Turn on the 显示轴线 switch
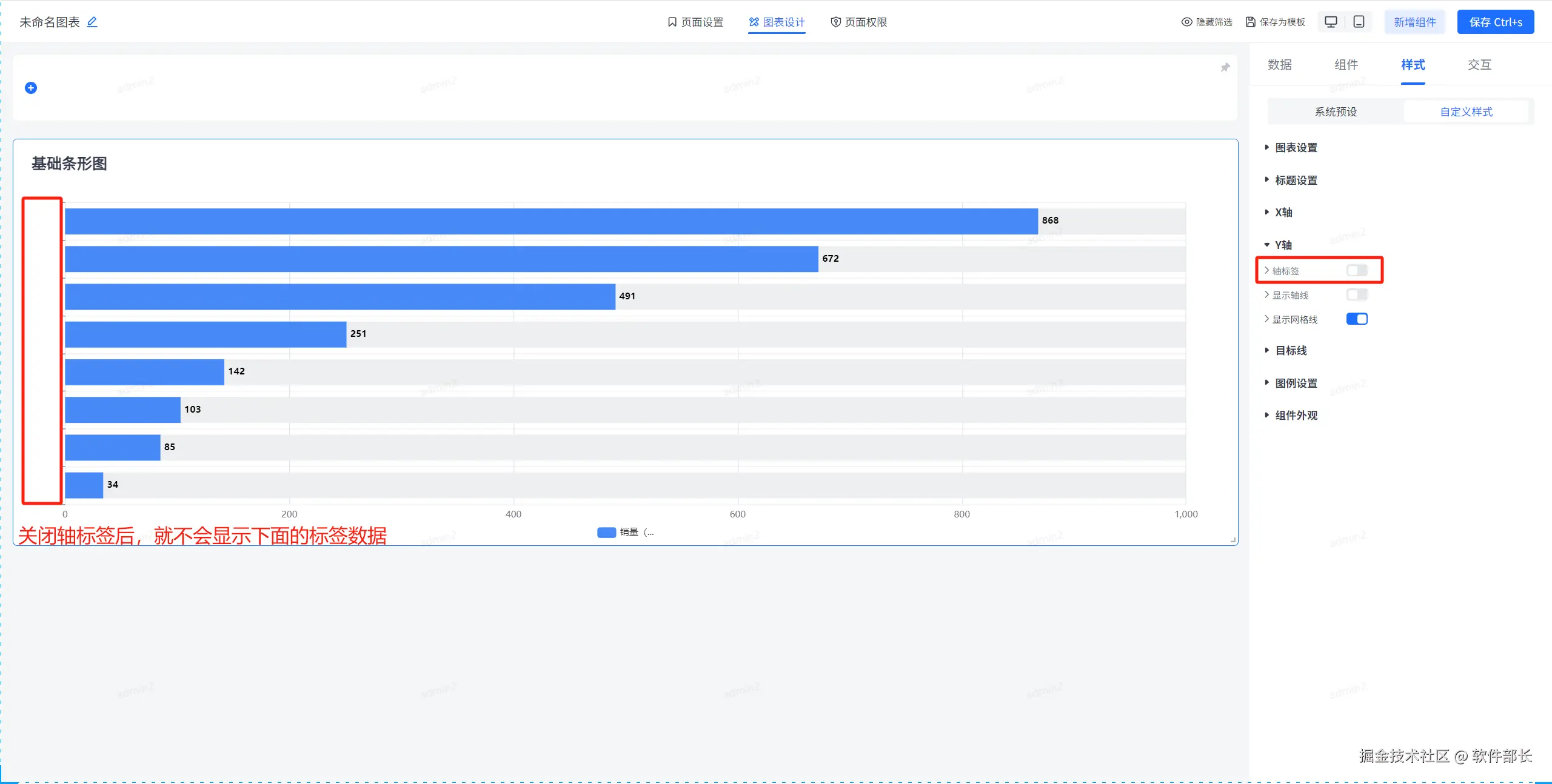 1356,294
